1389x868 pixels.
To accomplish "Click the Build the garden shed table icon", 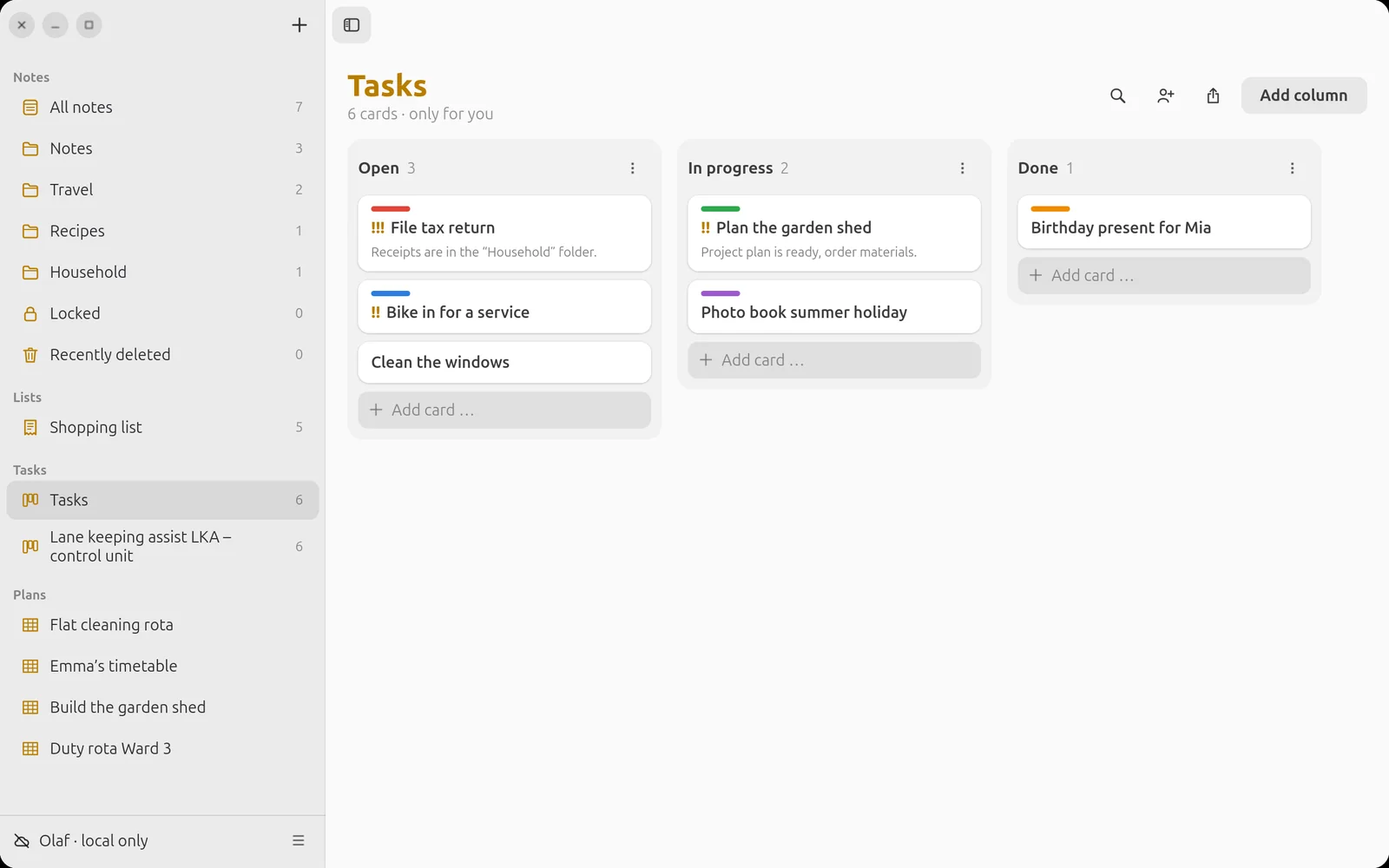I will click(x=30, y=707).
